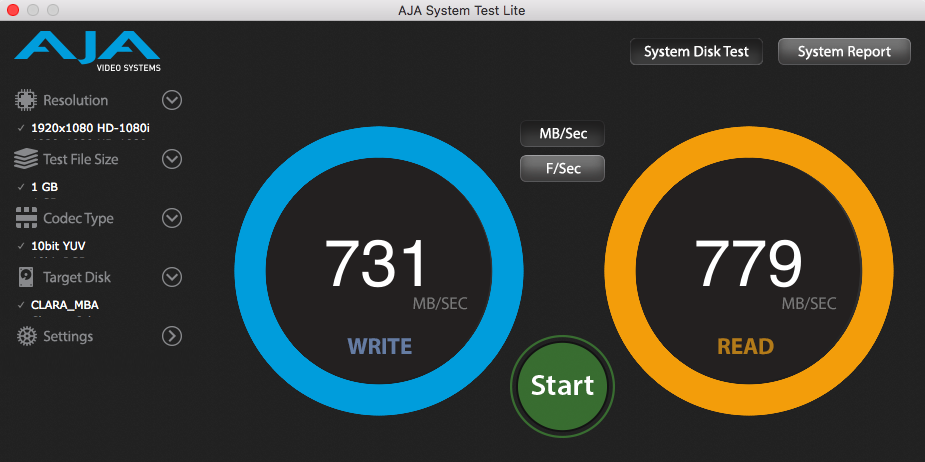Click the 779 read speed value
925x462 pixels.
pyautogui.click(x=748, y=264)
